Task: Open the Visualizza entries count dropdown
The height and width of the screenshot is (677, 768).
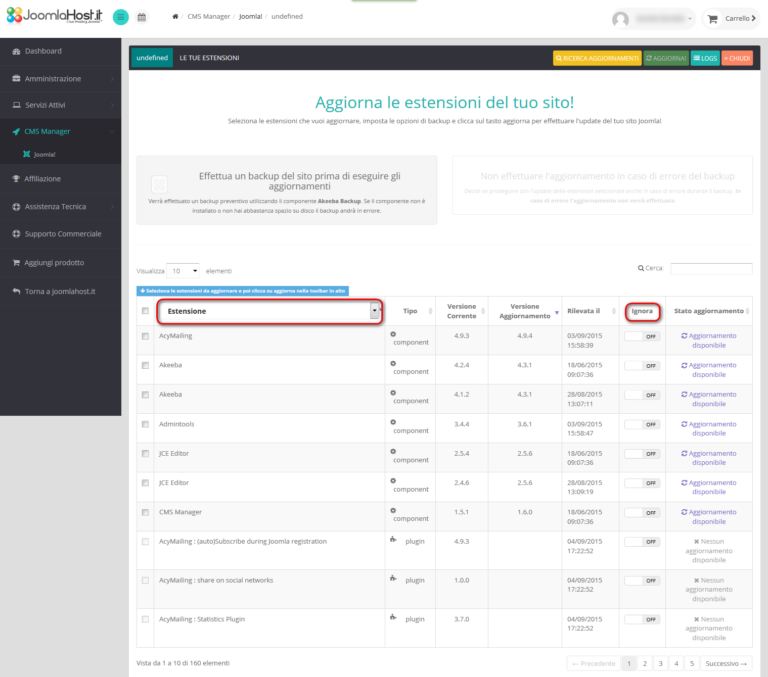Action: coord(183,270)
